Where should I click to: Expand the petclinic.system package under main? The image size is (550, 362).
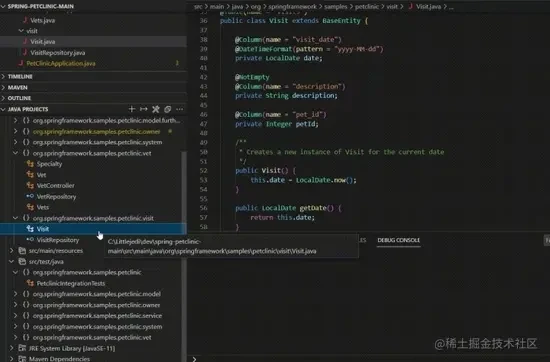point(15,142)
